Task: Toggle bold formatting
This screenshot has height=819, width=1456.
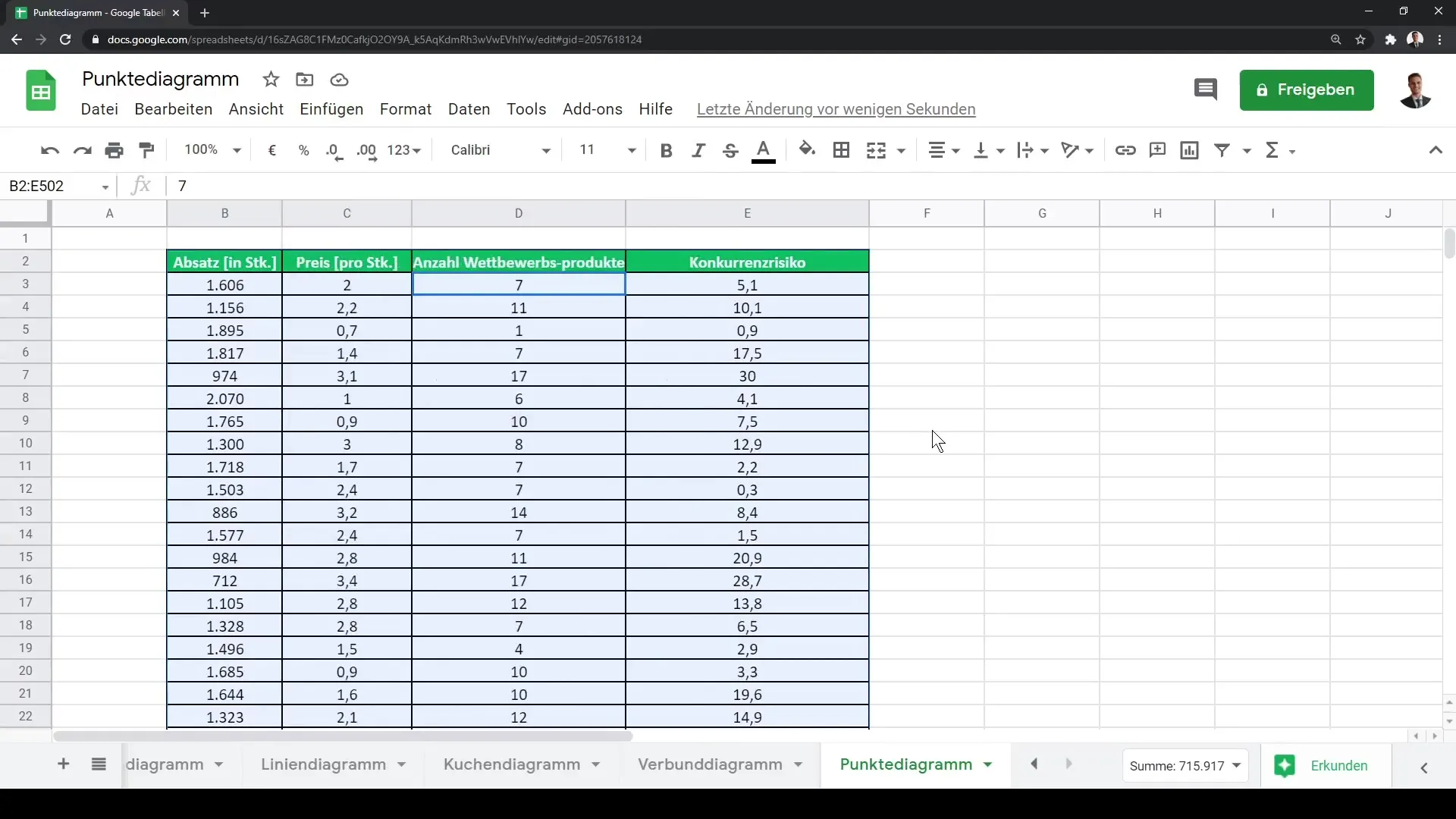Action: [x=666, y=150]
